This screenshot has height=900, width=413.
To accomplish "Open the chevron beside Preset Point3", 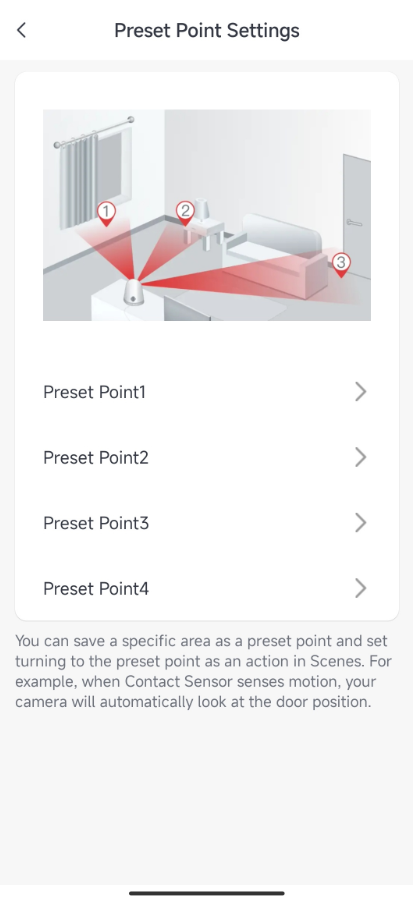I will pyautogui.click(x=360, y=523).
